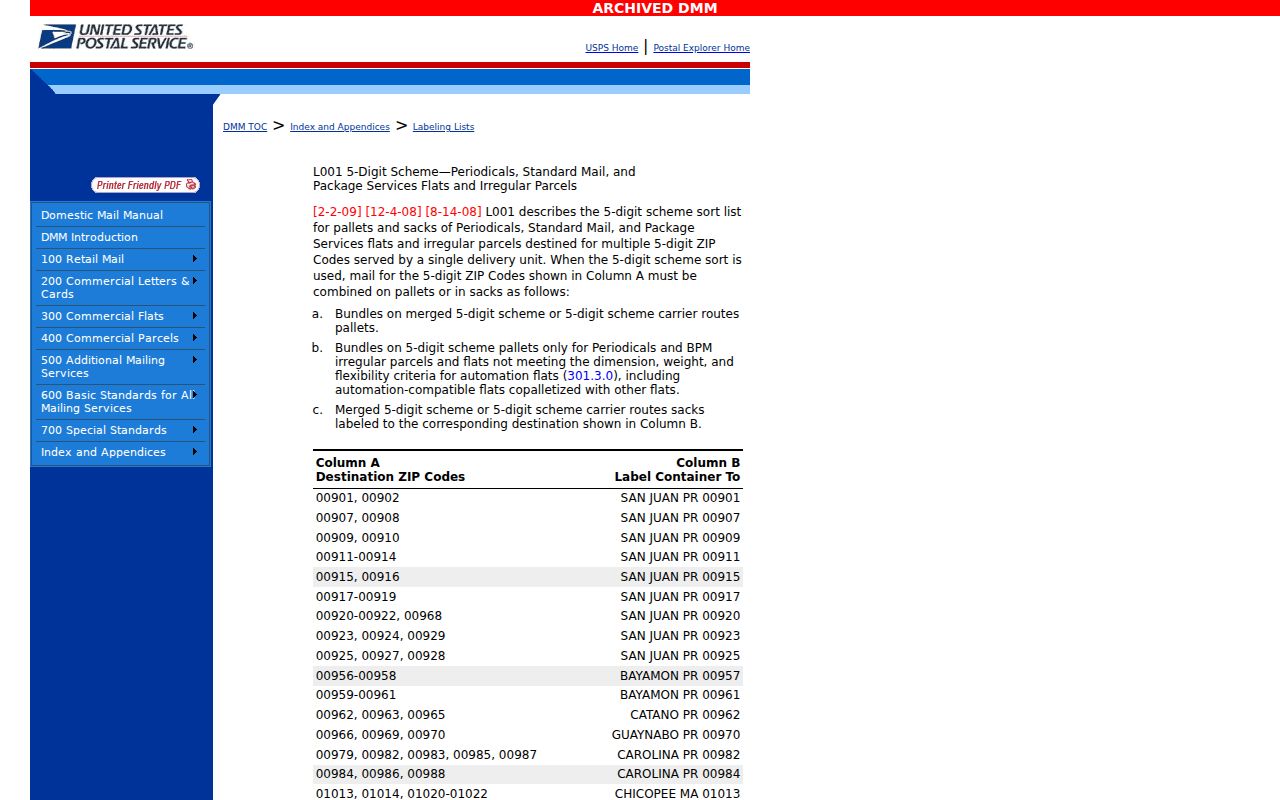The image size is (1280, 800).
Task: Select DMM Introduction in the sidebar
Action: [x=89, y=237]
